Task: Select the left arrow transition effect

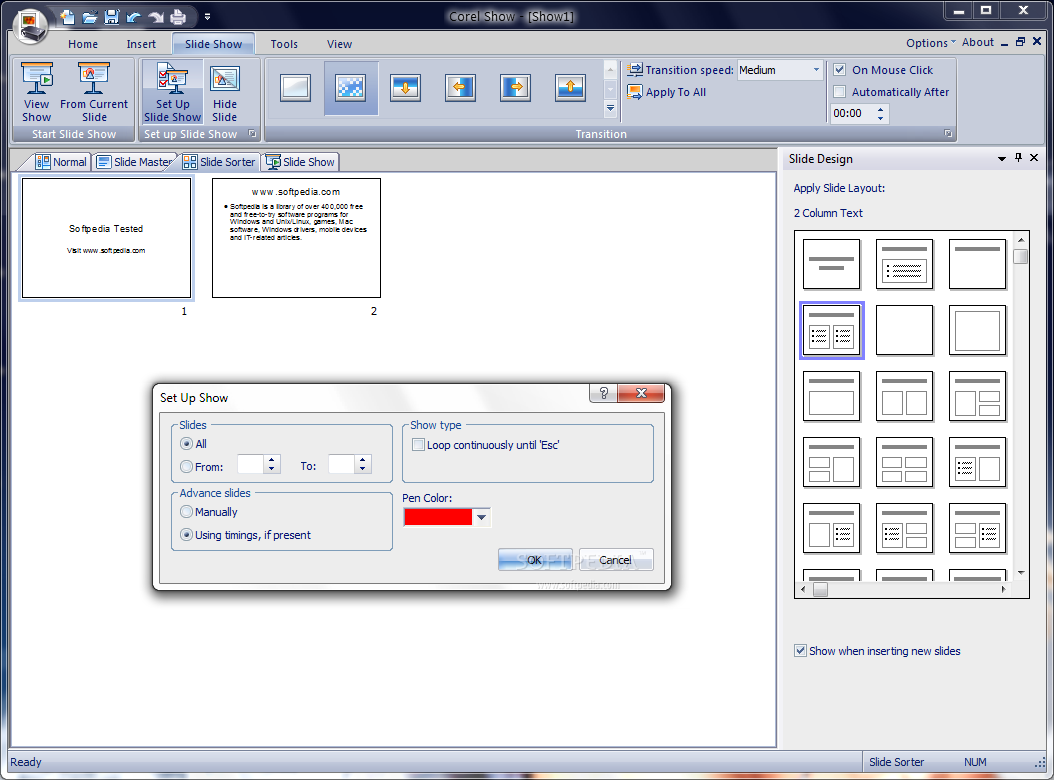Action: tap(460, 87)
